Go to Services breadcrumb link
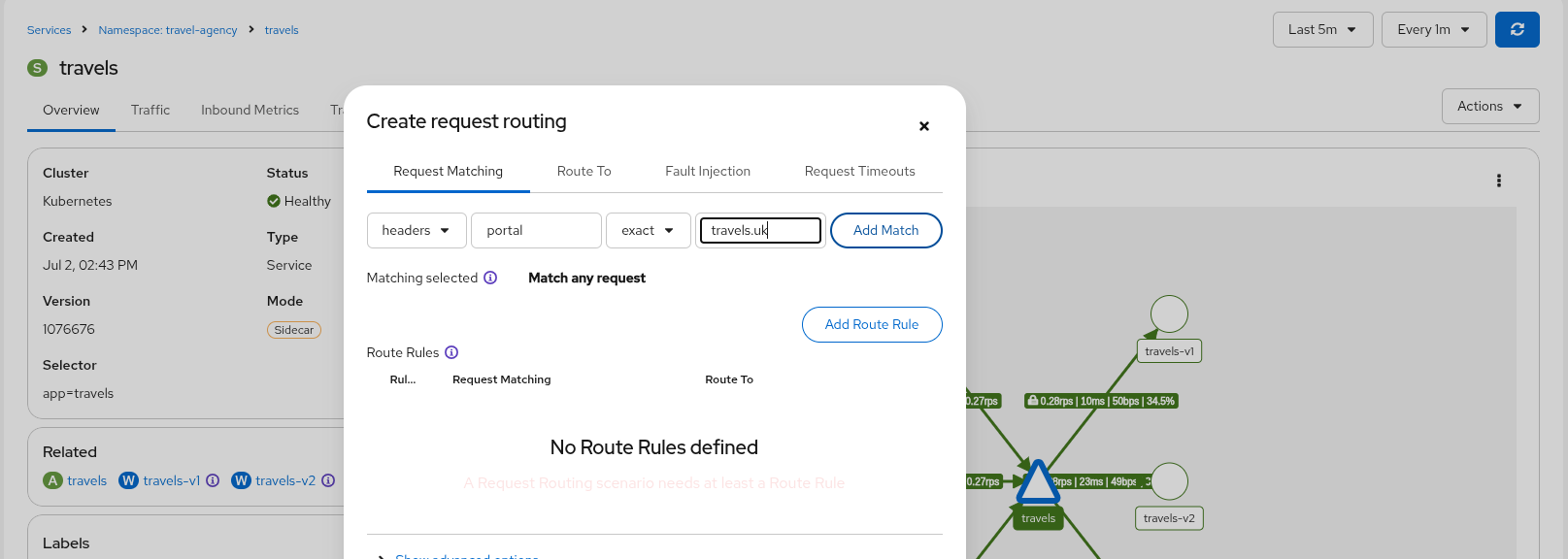The image size is (1568, 559). coord(50,30)
